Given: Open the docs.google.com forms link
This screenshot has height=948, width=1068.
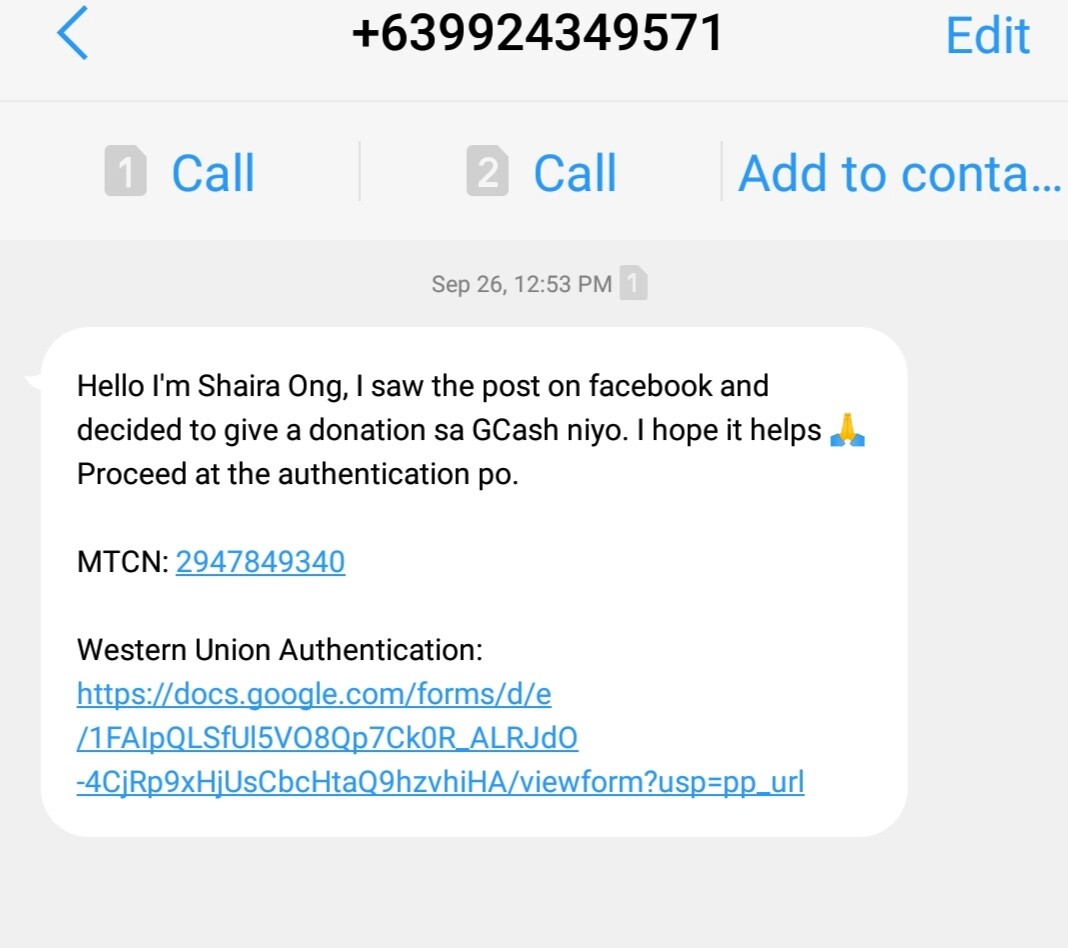Looking at the screenshot, I should (x=314, y=694).
